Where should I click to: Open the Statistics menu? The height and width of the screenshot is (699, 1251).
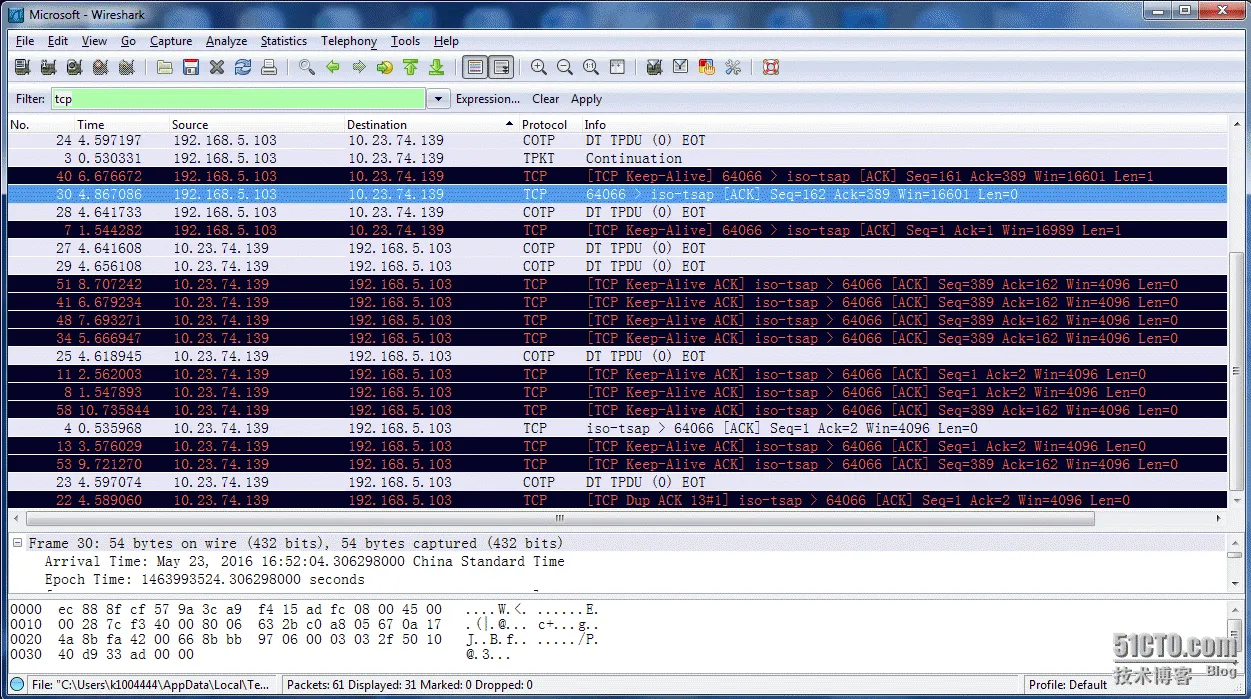tap(284, 41)
